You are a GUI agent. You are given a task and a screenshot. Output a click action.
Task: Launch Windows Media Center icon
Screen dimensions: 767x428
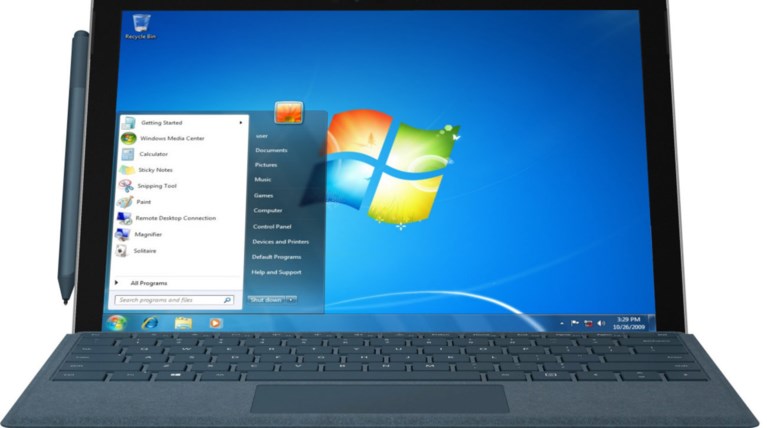(129, 138)
